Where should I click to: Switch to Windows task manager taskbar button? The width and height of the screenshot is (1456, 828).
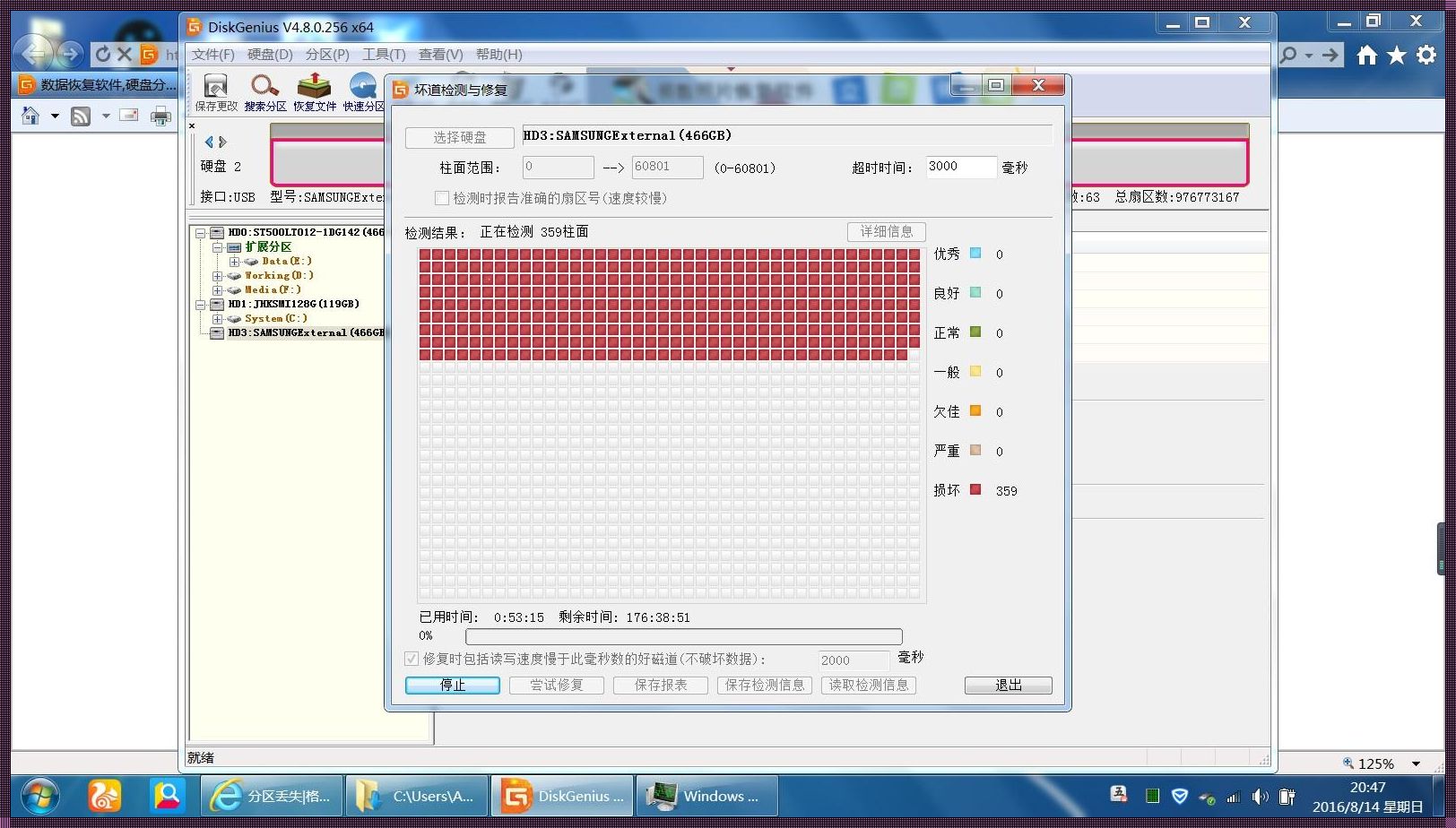706,796
